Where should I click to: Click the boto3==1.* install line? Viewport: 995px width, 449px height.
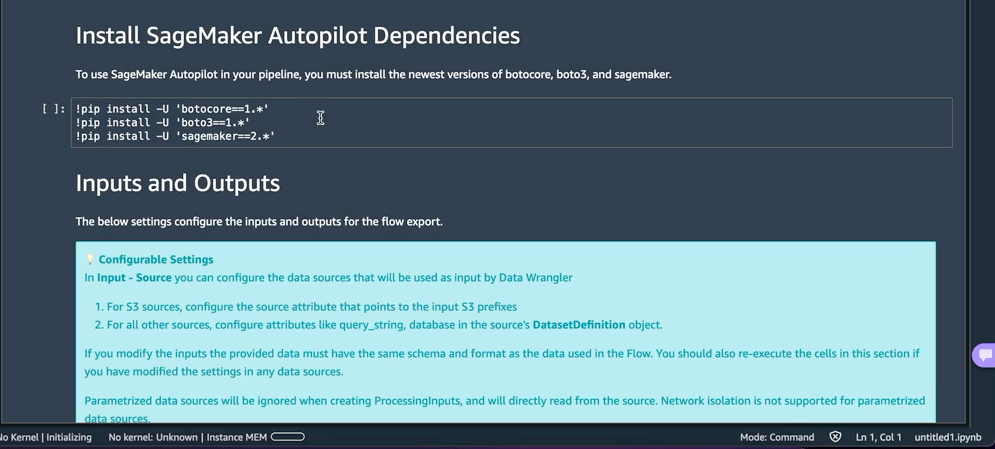coord(162,122)
